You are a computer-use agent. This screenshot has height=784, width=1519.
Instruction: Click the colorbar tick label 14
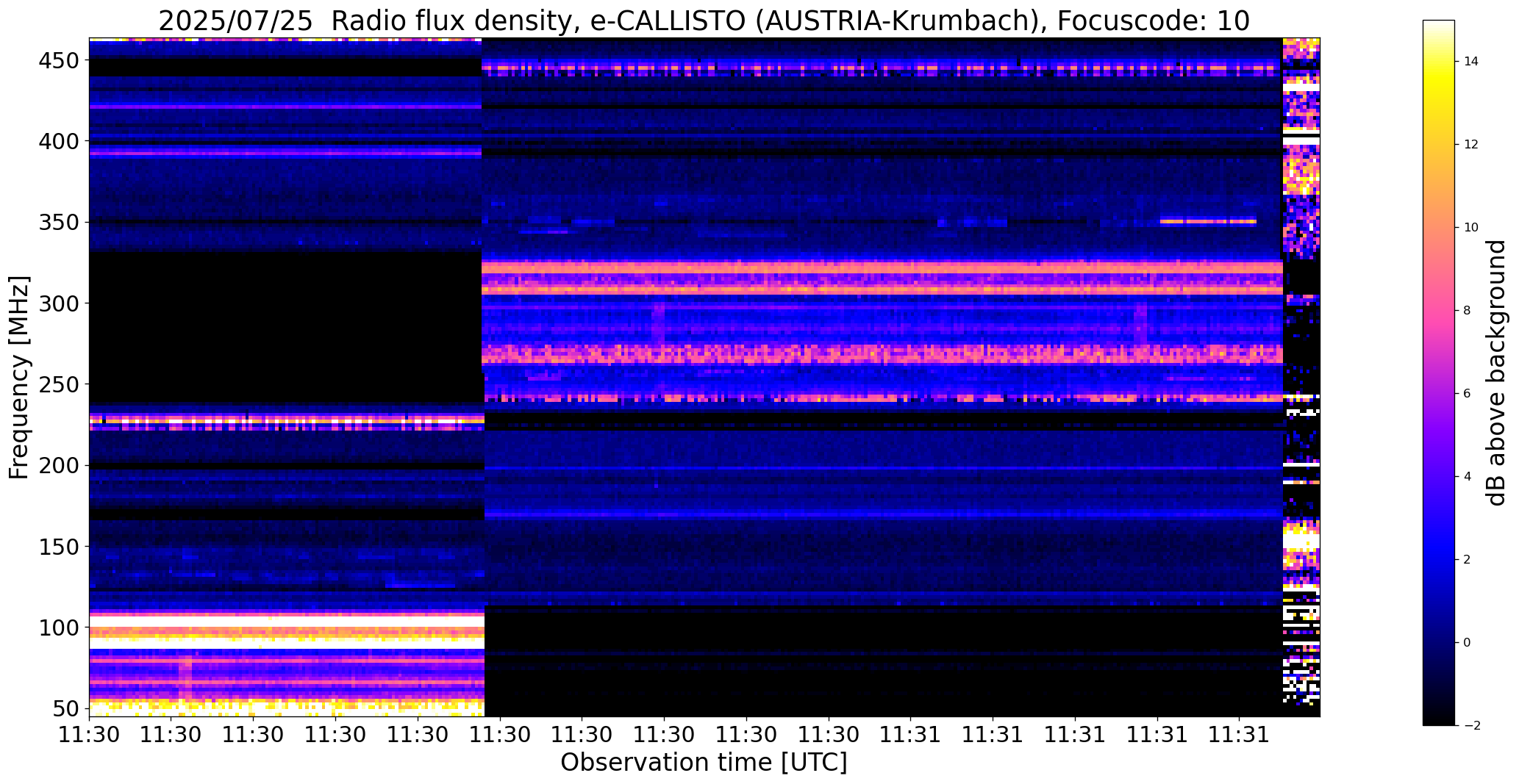click(1471, 62)
